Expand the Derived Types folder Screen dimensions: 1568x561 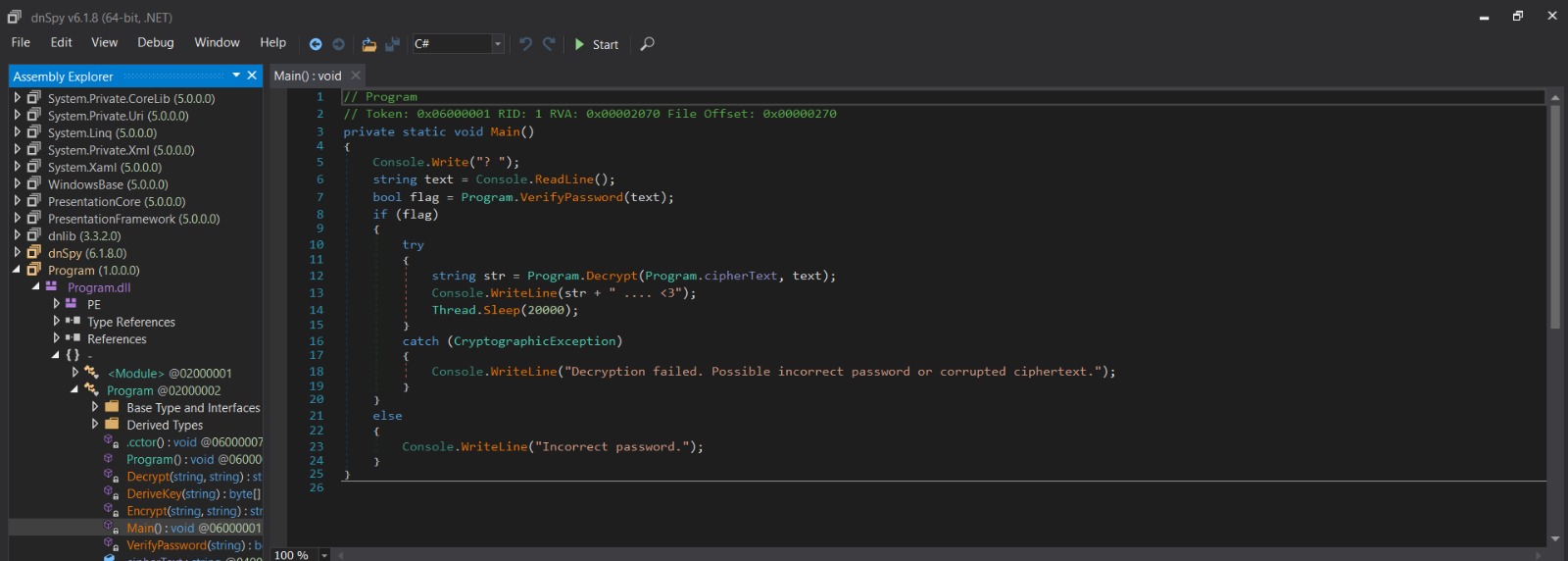[95, 424]
